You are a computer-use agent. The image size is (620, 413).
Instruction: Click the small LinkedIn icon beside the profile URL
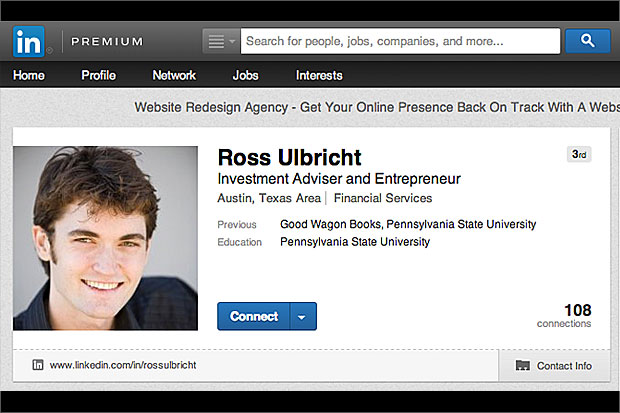38,366
